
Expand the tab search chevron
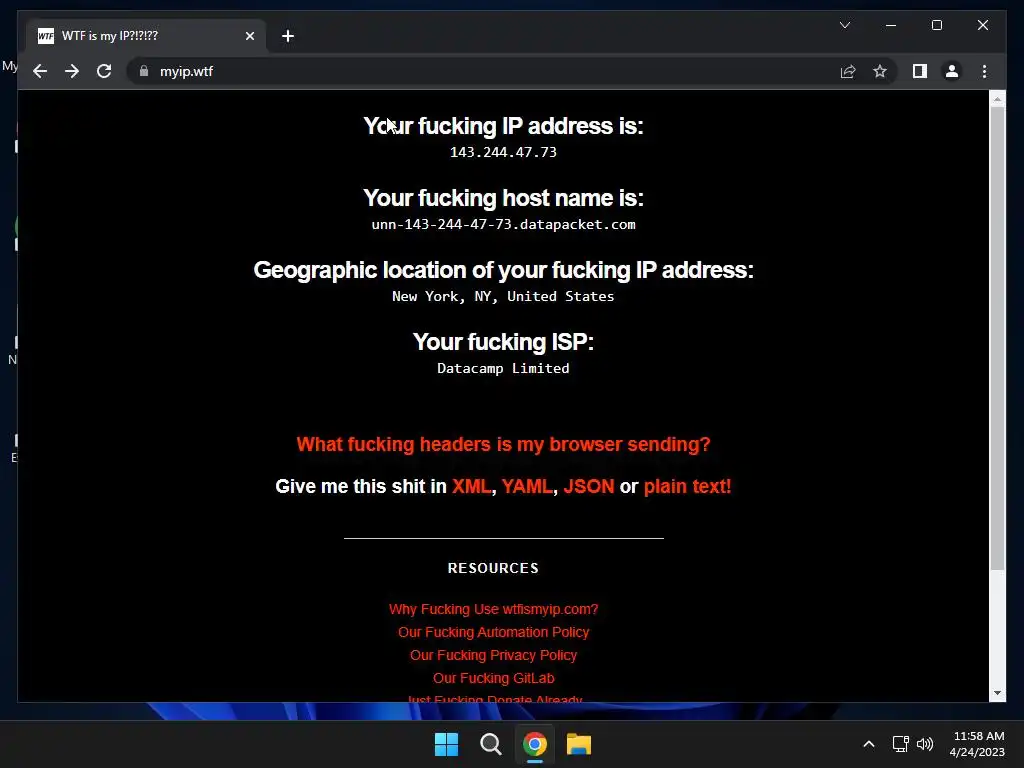point(844,25)
